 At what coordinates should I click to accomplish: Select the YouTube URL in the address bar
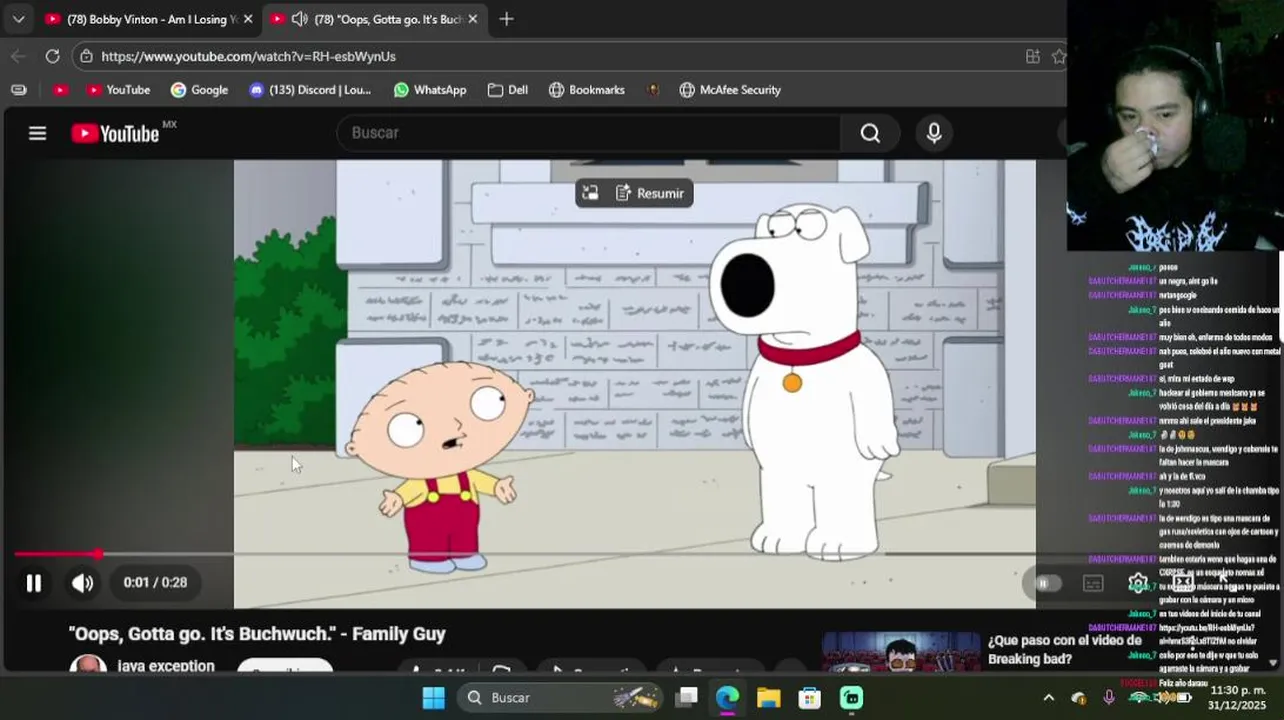click(248, 57)
